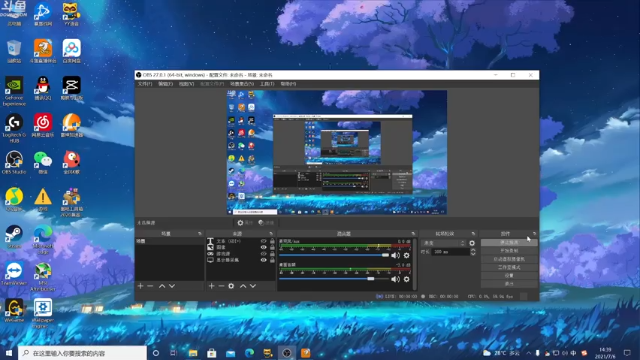The width and height of the screenshot is (640, 360).
Task: Add a new source with plus icon
Action: (x=211, y=286)
